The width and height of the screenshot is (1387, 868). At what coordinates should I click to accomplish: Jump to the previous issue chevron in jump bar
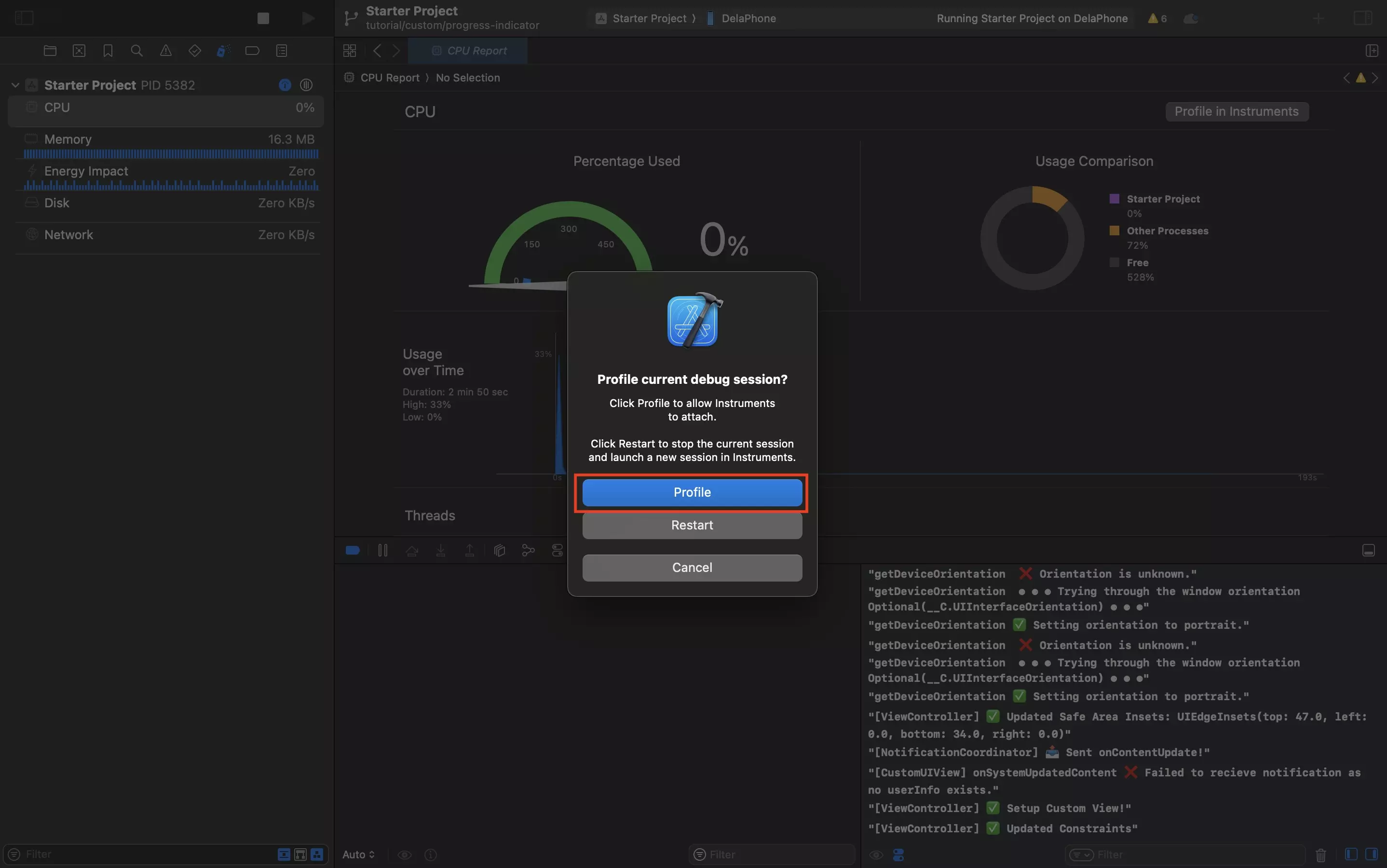tap(1346, 78)
